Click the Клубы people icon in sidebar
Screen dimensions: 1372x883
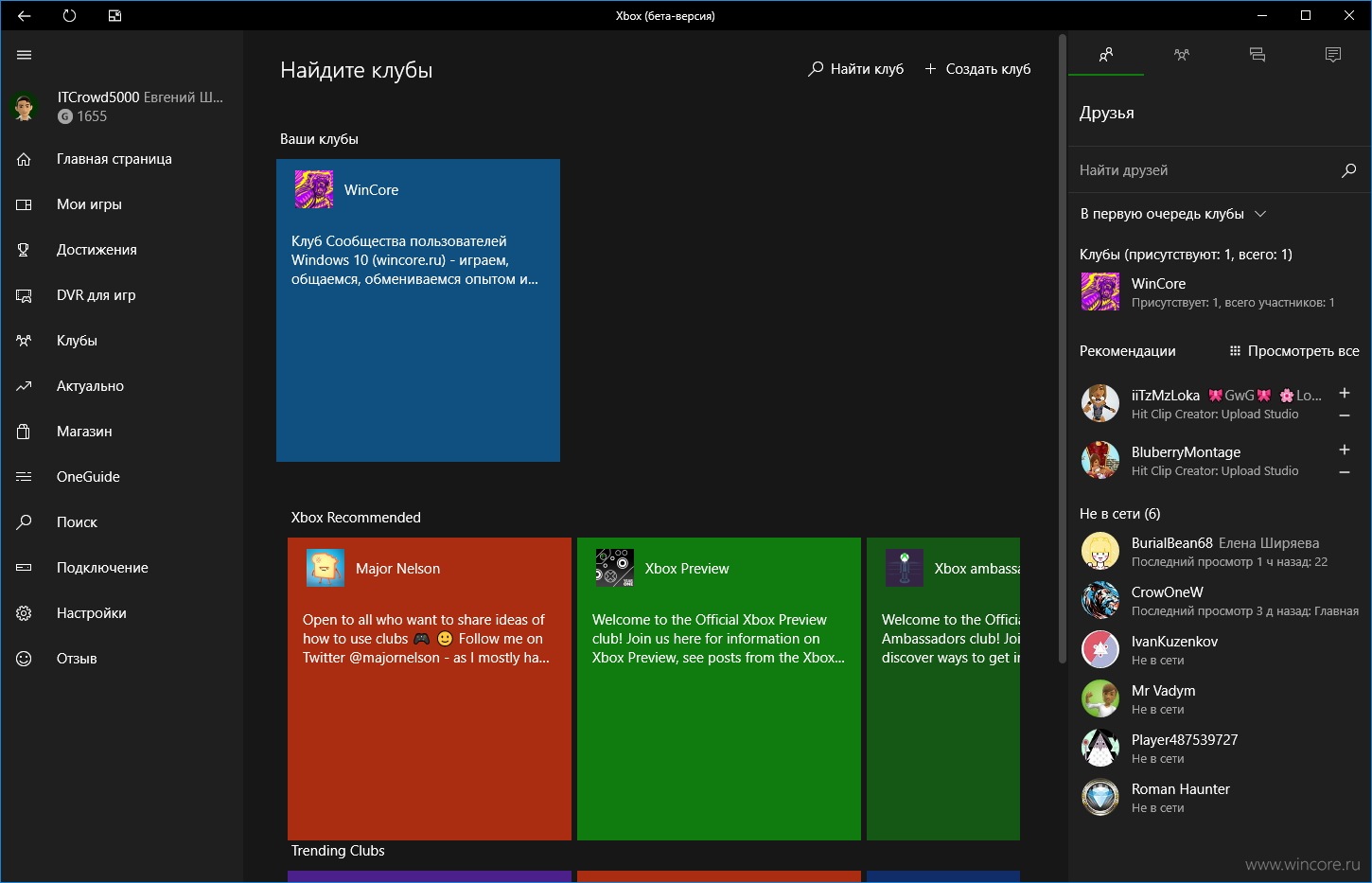[25, 341]
